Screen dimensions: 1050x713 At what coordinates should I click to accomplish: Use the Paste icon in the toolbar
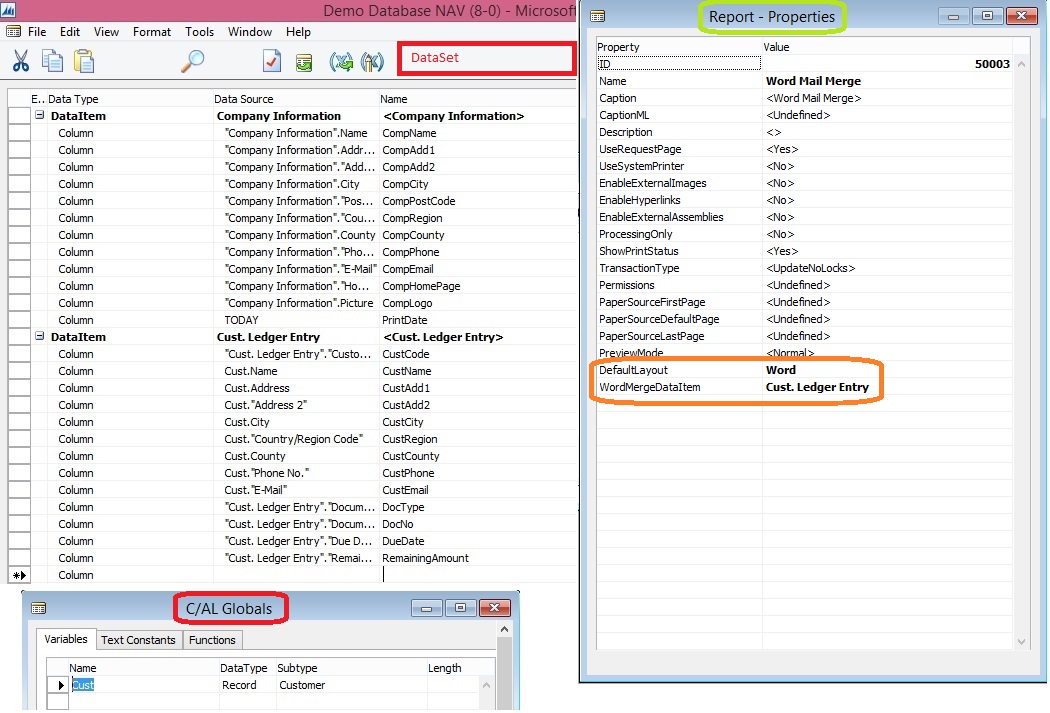[84, 61]
